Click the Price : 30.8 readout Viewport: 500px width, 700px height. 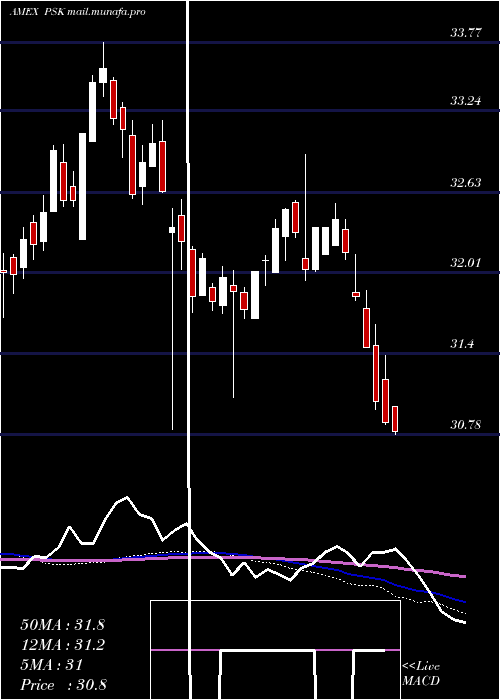(x=63, y=685)
